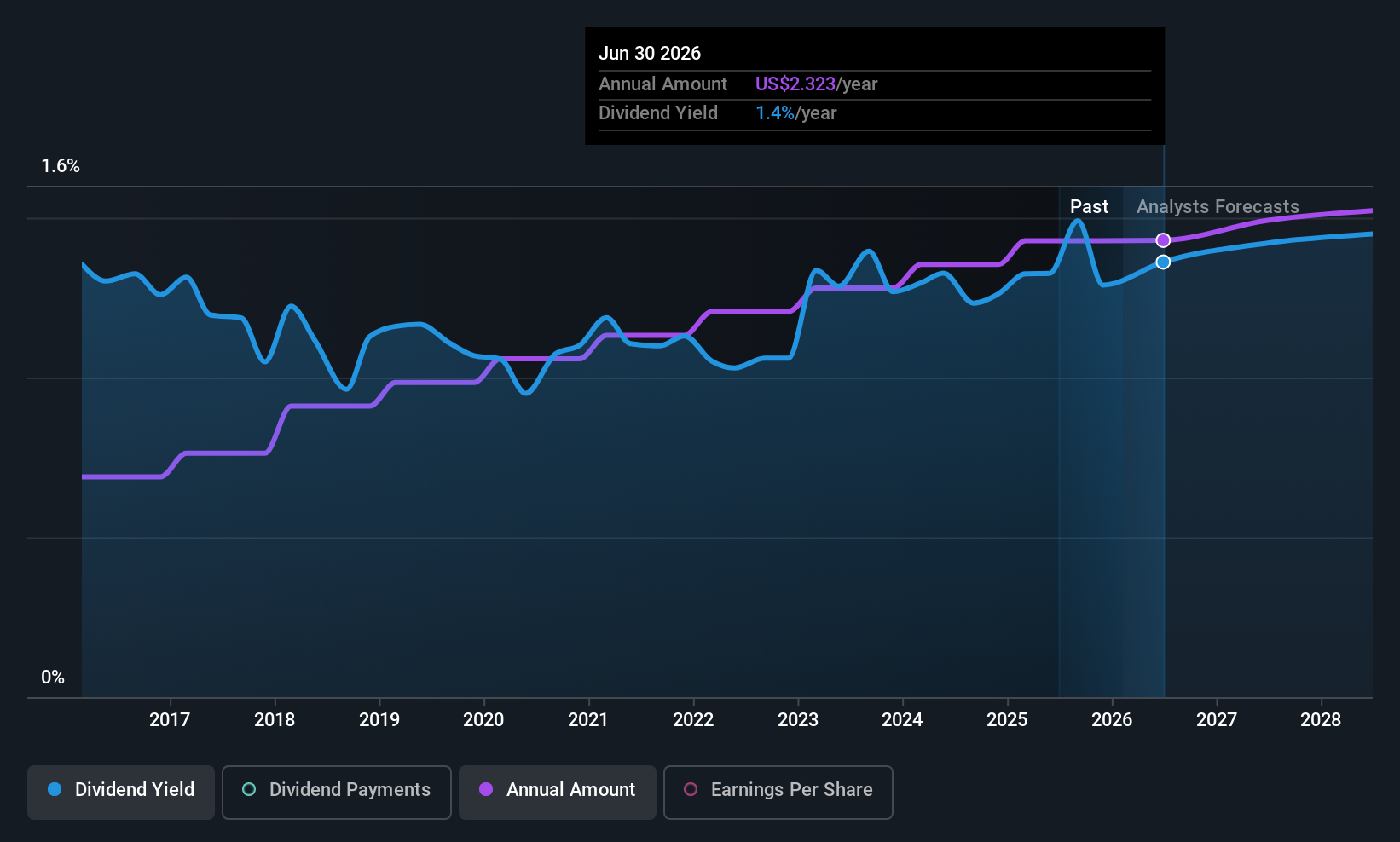Click the pink Earnings Per Share circle

(691, 789)
